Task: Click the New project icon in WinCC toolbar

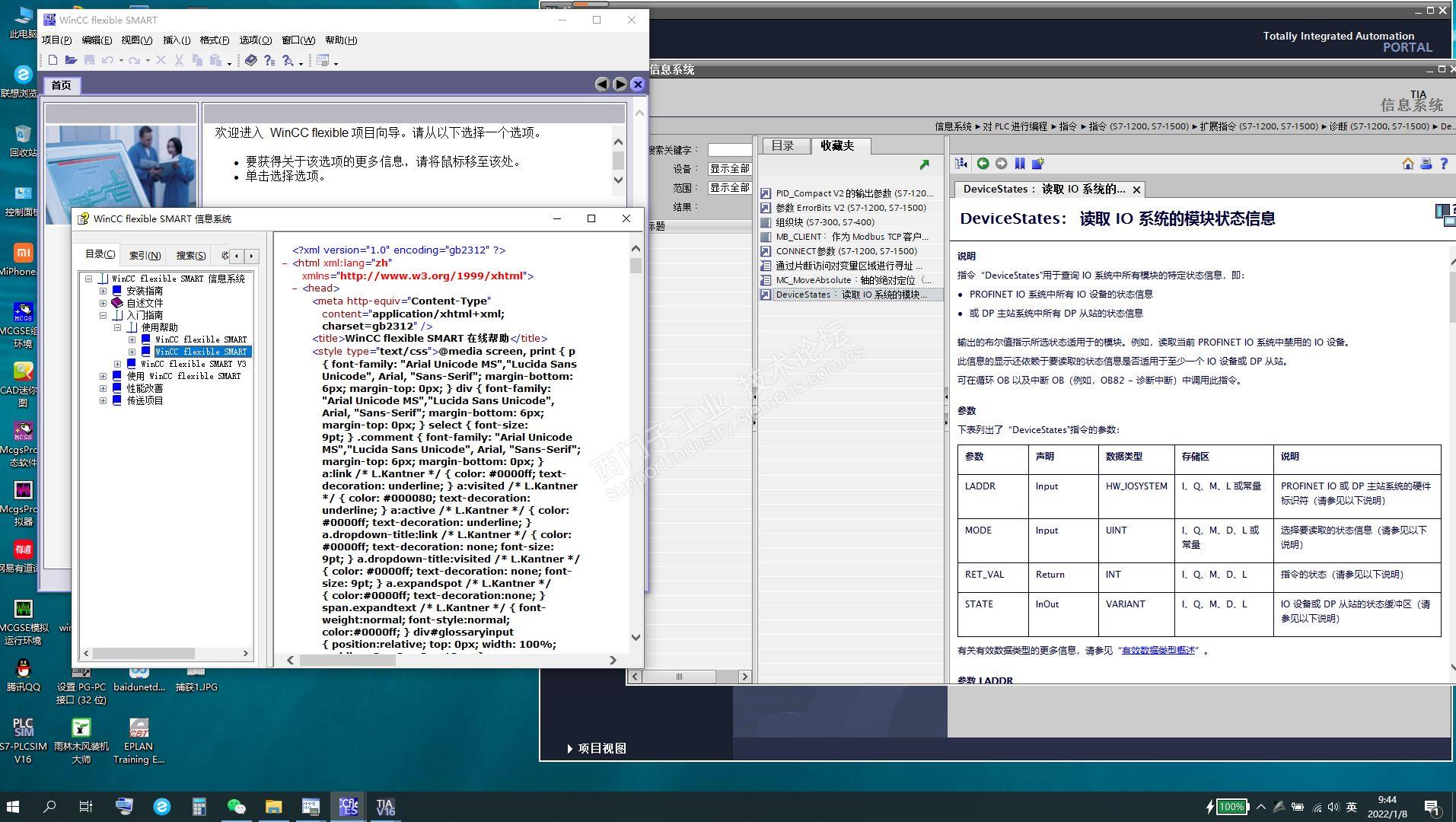Action: (x=53, y=60)
